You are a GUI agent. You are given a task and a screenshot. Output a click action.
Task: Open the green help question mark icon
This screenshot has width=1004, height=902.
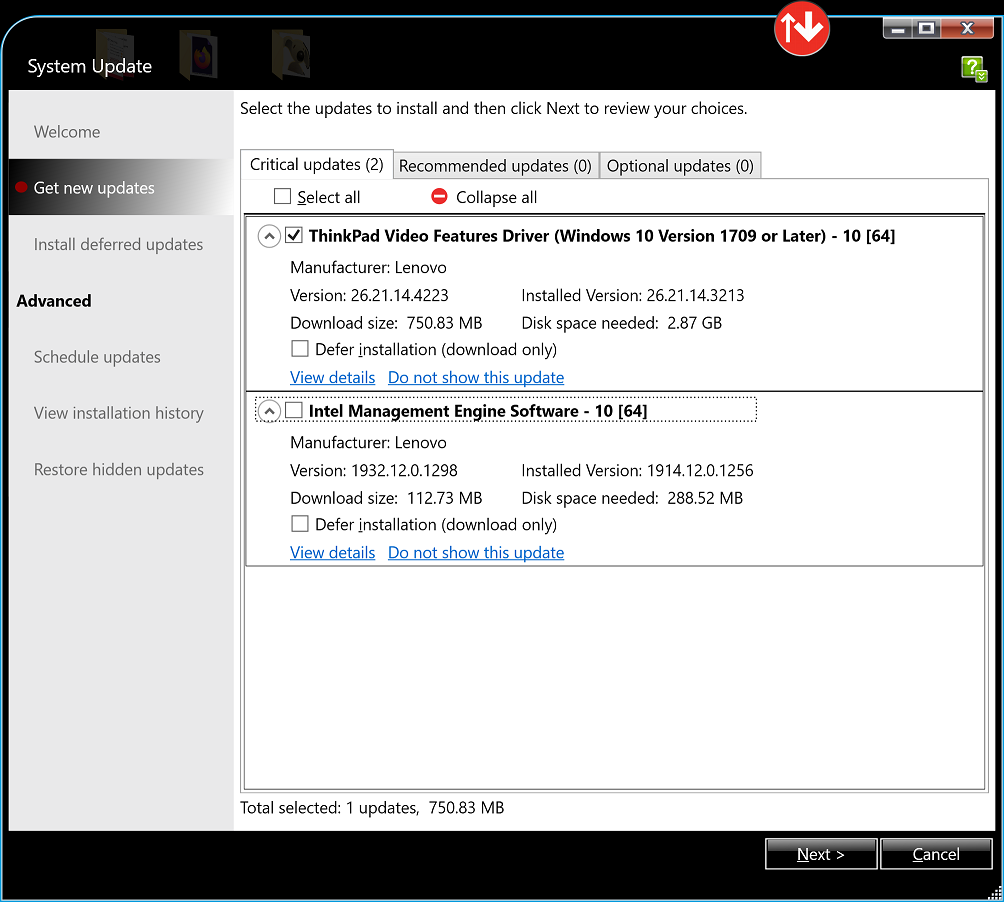974,68
